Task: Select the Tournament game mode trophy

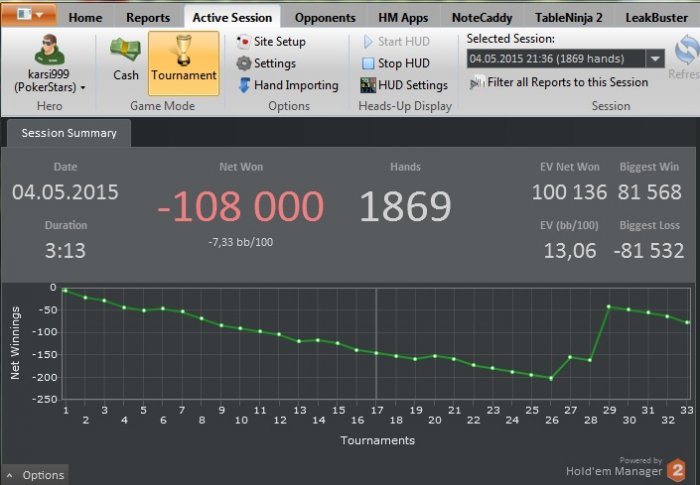Action: 183,63
